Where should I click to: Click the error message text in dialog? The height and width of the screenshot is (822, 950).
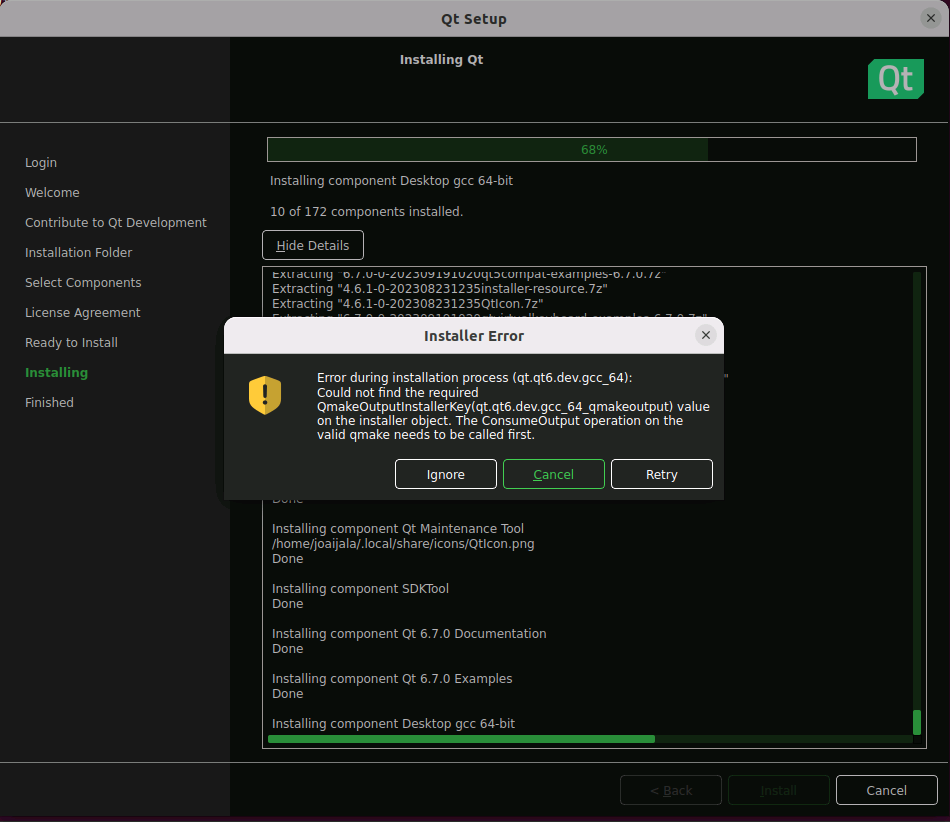(513, 406)
